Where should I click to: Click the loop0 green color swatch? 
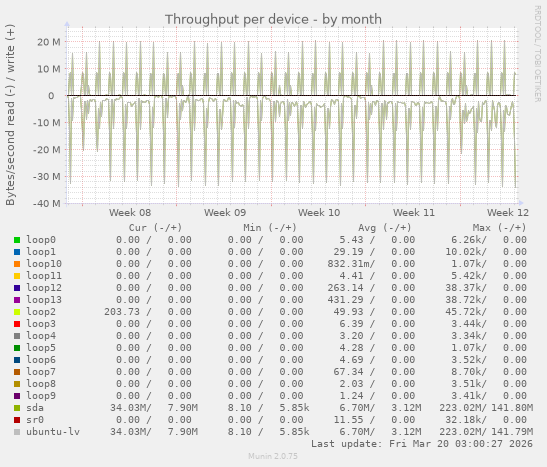pyautogui.click(x=17, y=240)
